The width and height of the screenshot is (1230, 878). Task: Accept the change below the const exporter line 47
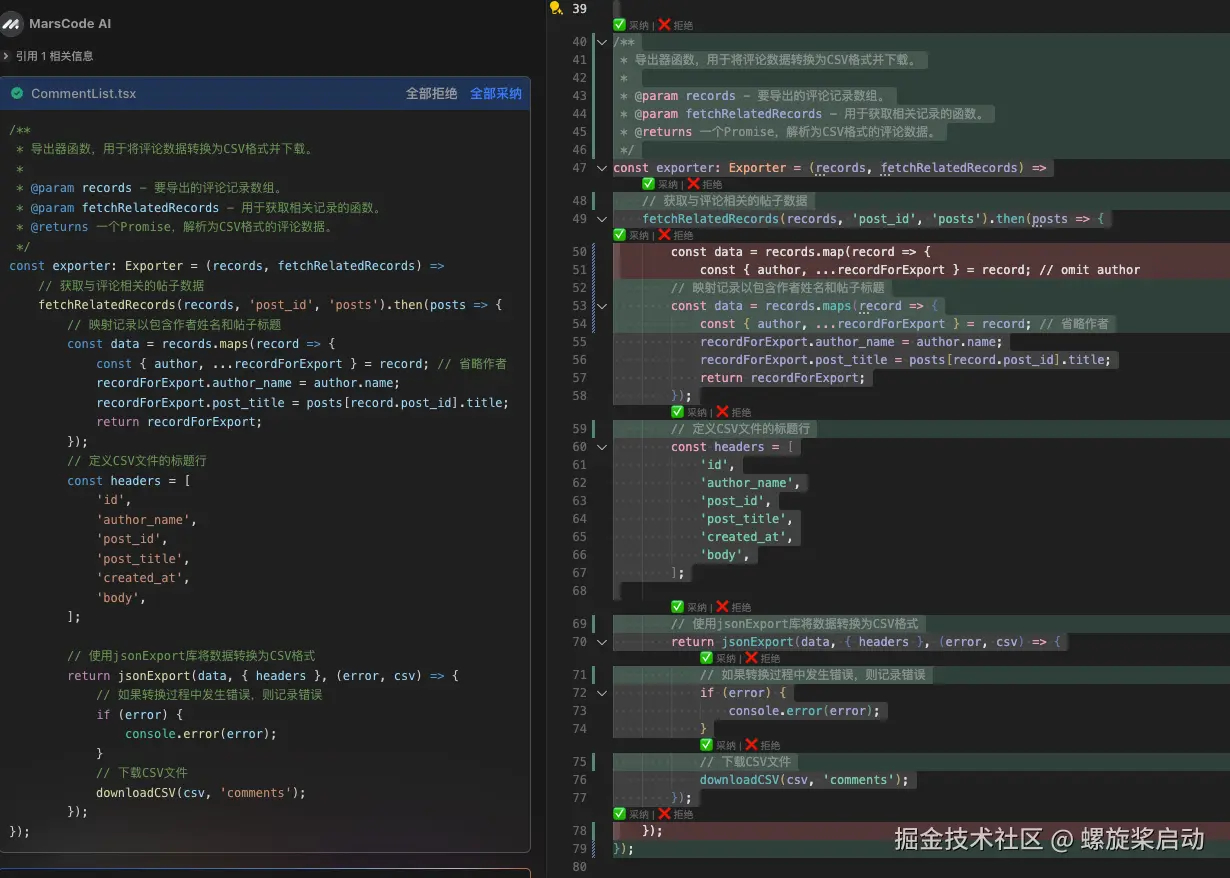click(660, 184)
